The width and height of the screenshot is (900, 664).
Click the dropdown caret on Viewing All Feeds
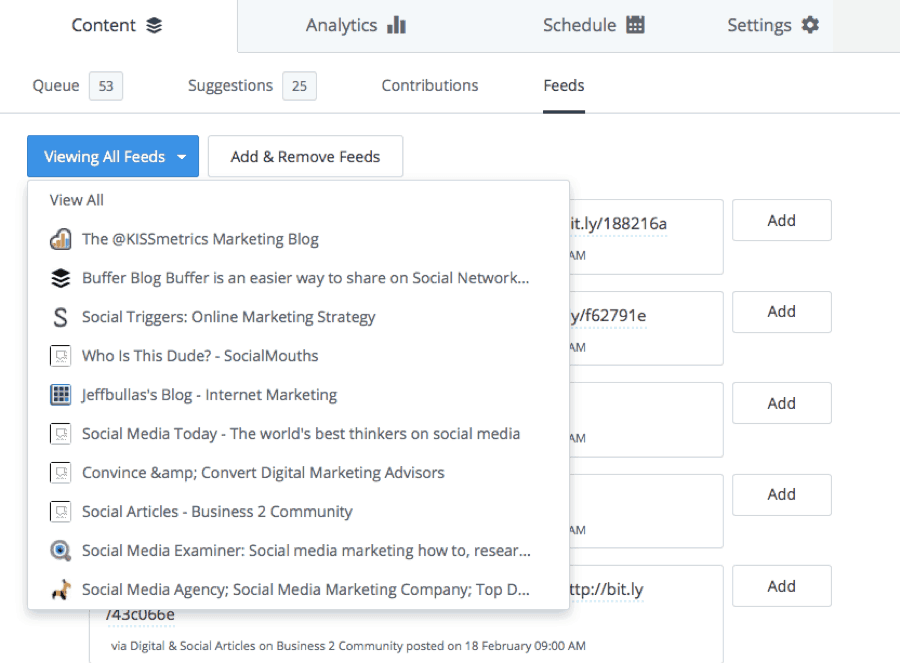pyautogui.click(x=182, y=157)
